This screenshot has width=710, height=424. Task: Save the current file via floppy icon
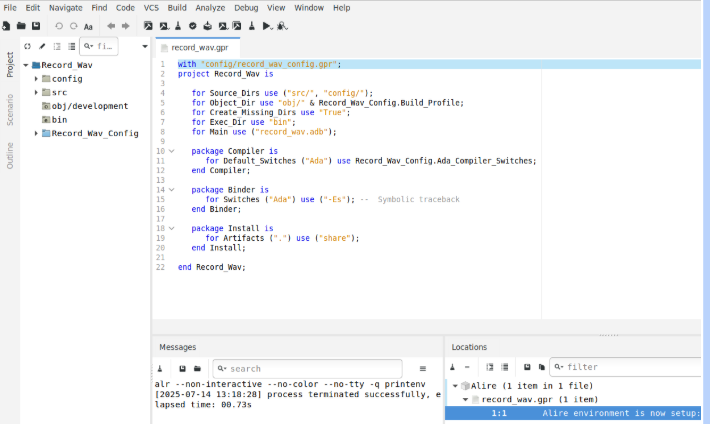[36, 26]
